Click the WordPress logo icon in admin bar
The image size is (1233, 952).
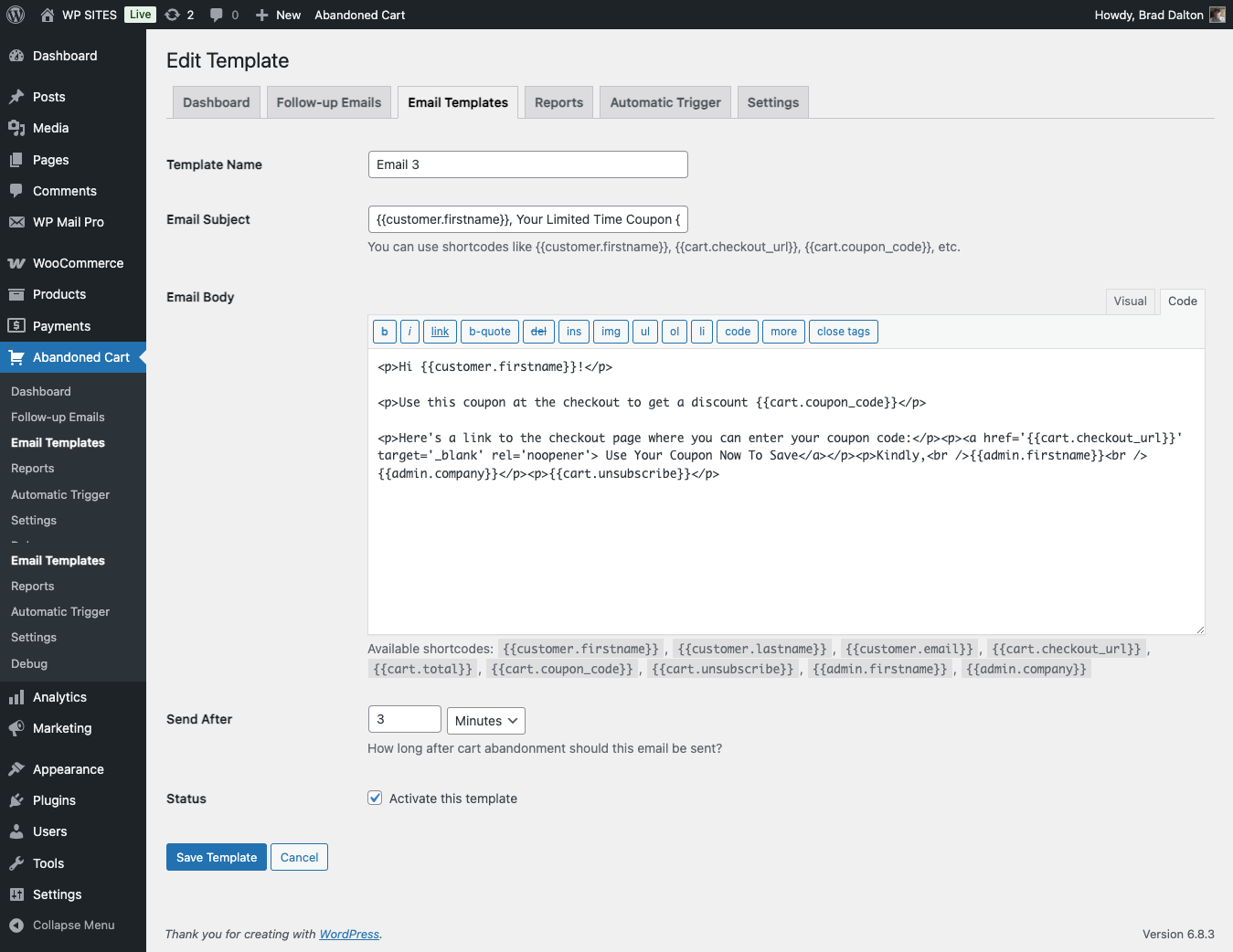[16, 15]
